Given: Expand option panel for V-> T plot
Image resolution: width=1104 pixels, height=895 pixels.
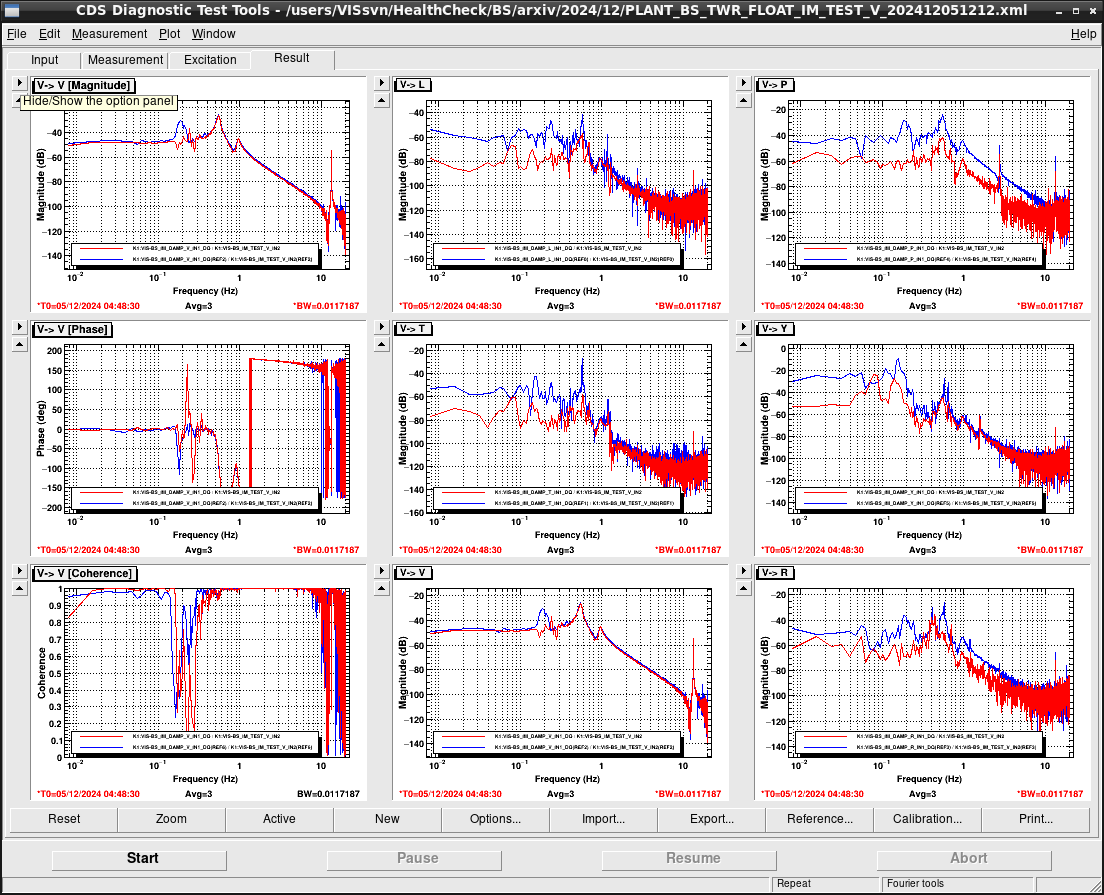Looking at the screenshot, I should 382,327.
